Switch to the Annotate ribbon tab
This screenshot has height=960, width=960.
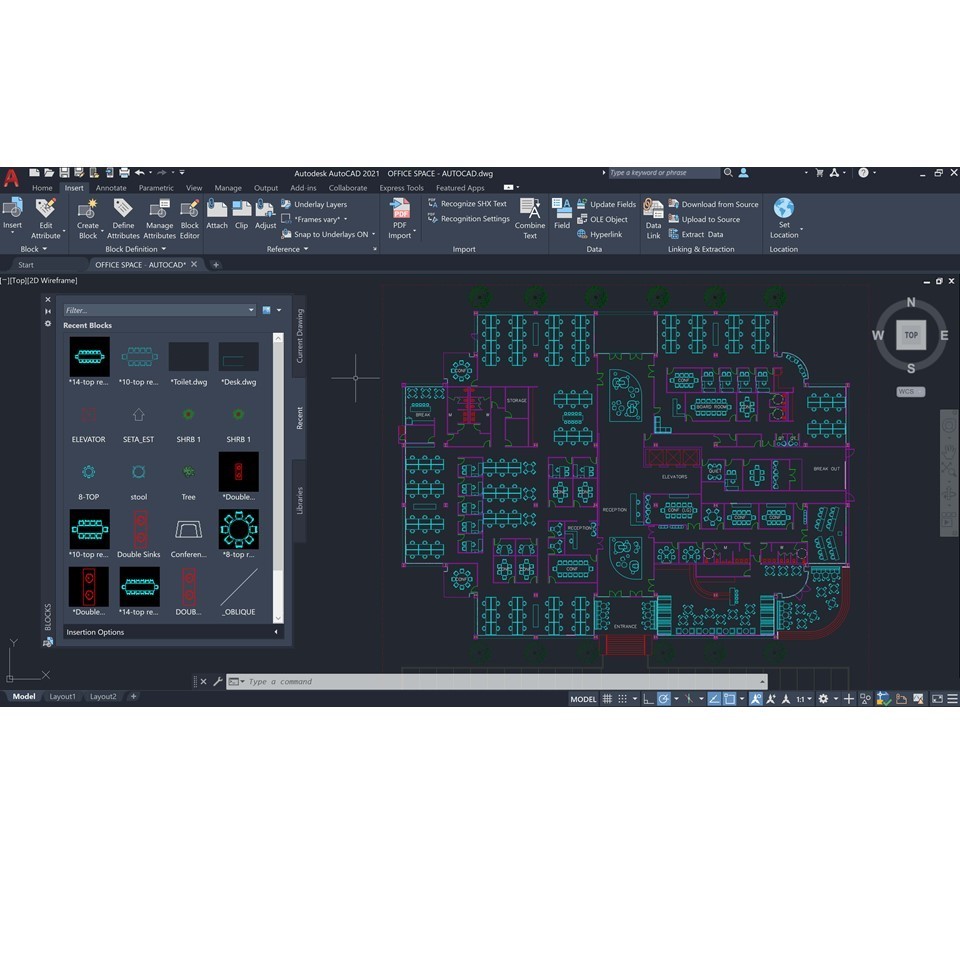(x=111, y=187)
